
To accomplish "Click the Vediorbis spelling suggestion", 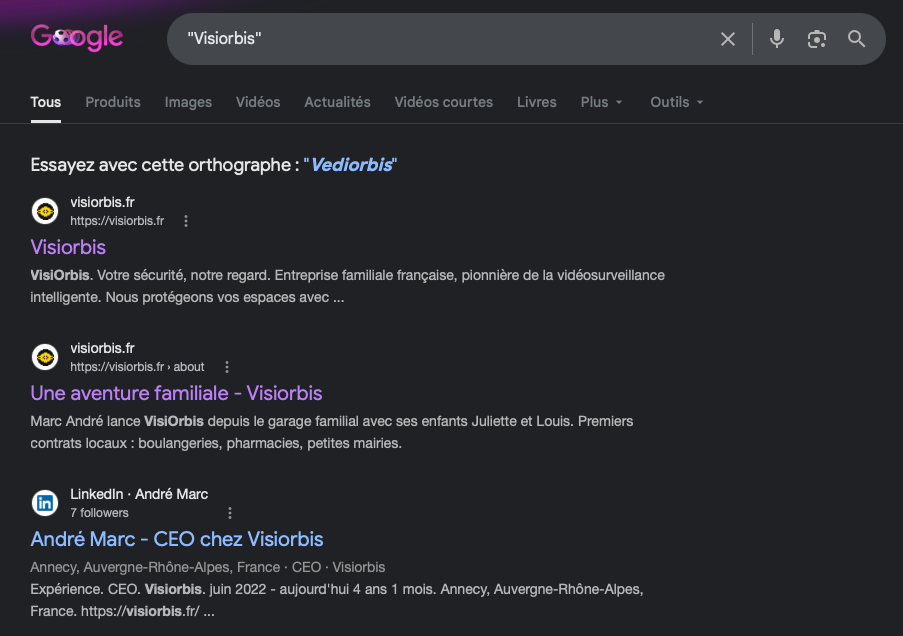I will tap(352, 165).
